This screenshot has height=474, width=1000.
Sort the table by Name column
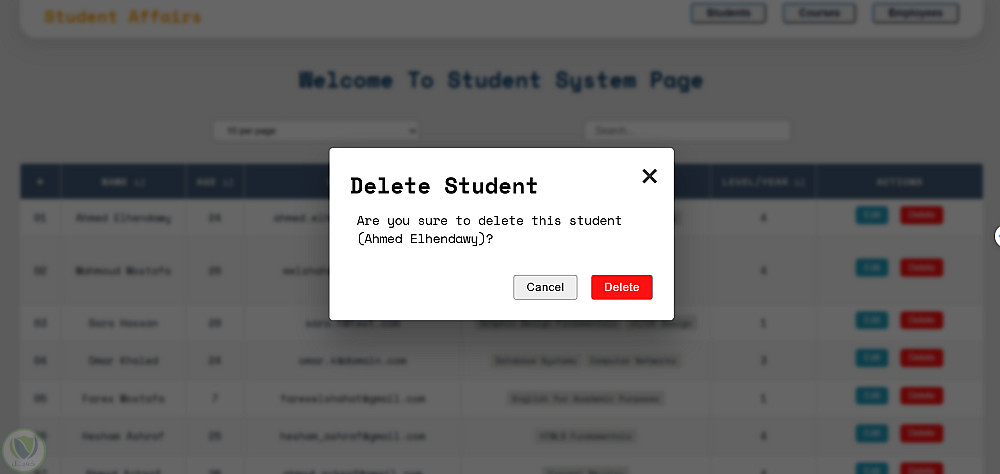pyautogui.click(x=123, y=183)
